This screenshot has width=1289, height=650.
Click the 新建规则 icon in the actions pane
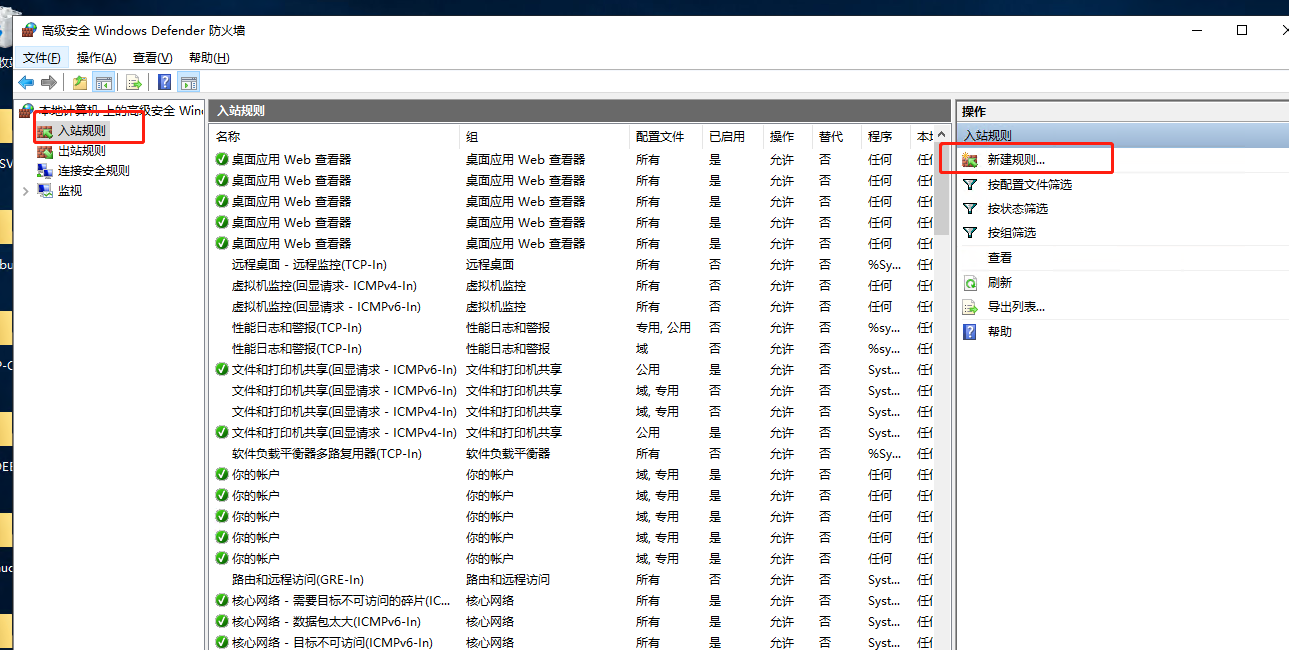click(x=970, y=160)
